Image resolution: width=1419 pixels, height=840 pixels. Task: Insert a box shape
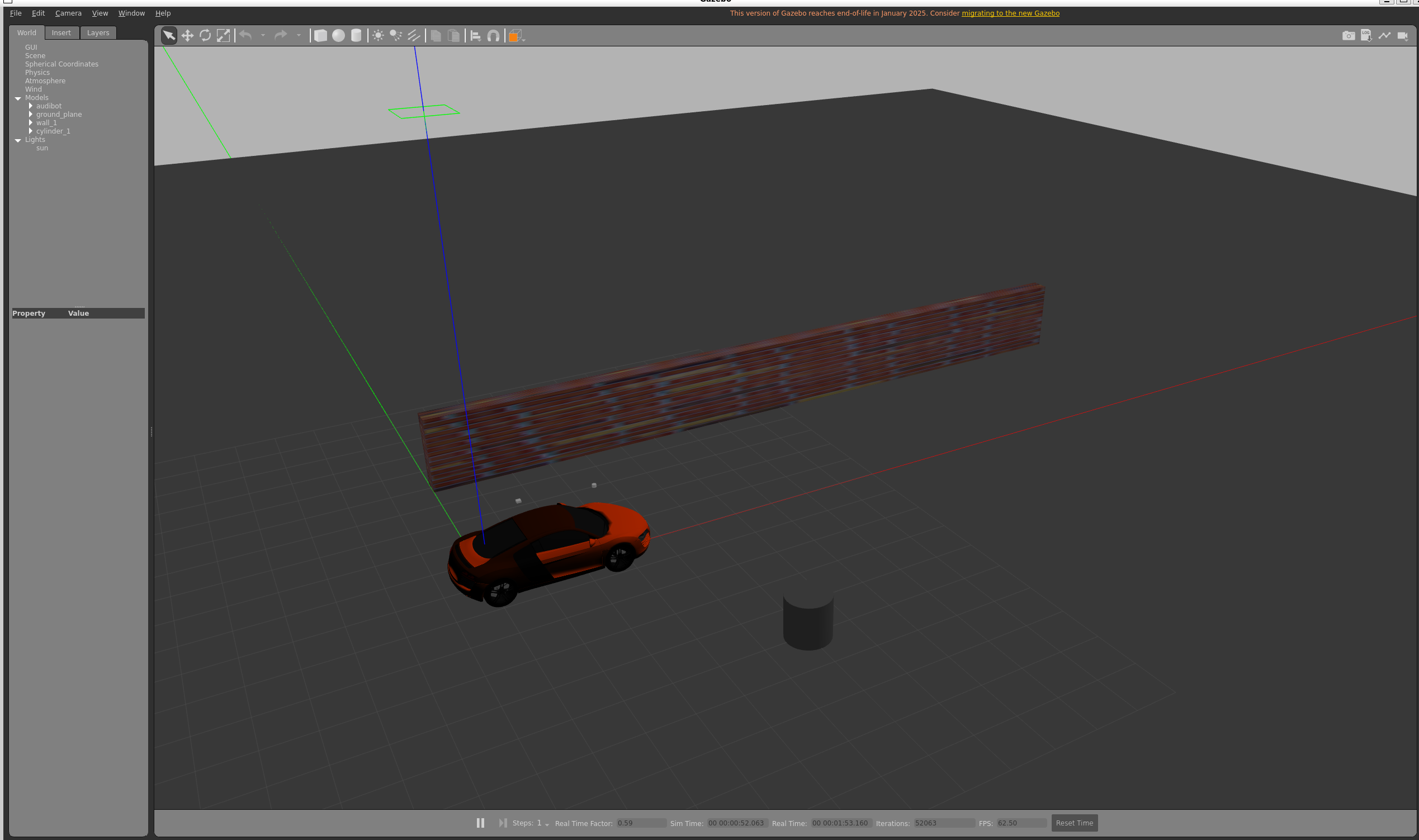click(320, 36)
